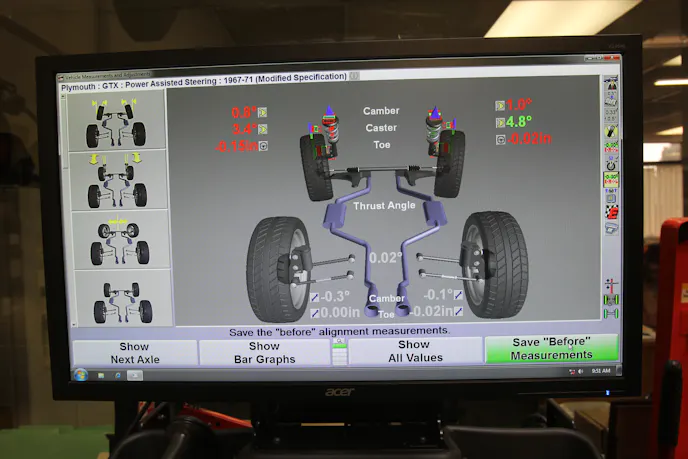The image size is (688, 459).
Task: Click the right front caster 4.8° icon
Action: 500,122
